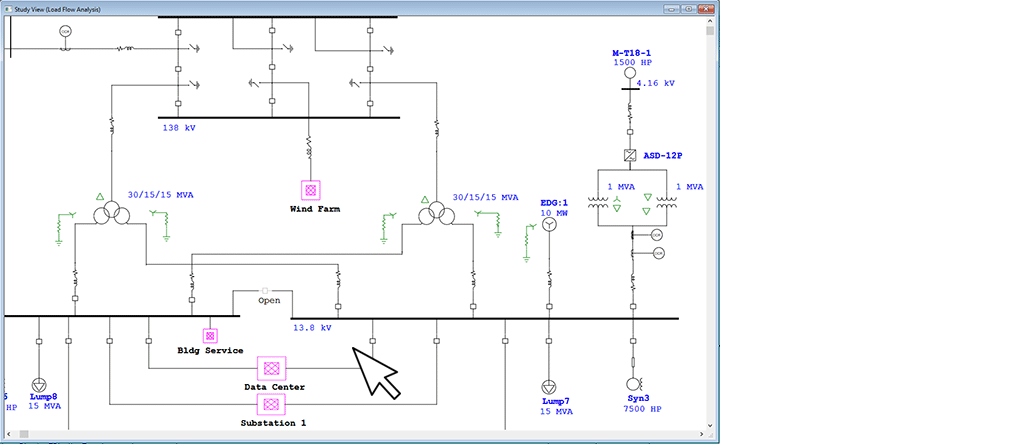Select the Wind Farm composite network block
1024x444 pixels.
coord(310,189)
